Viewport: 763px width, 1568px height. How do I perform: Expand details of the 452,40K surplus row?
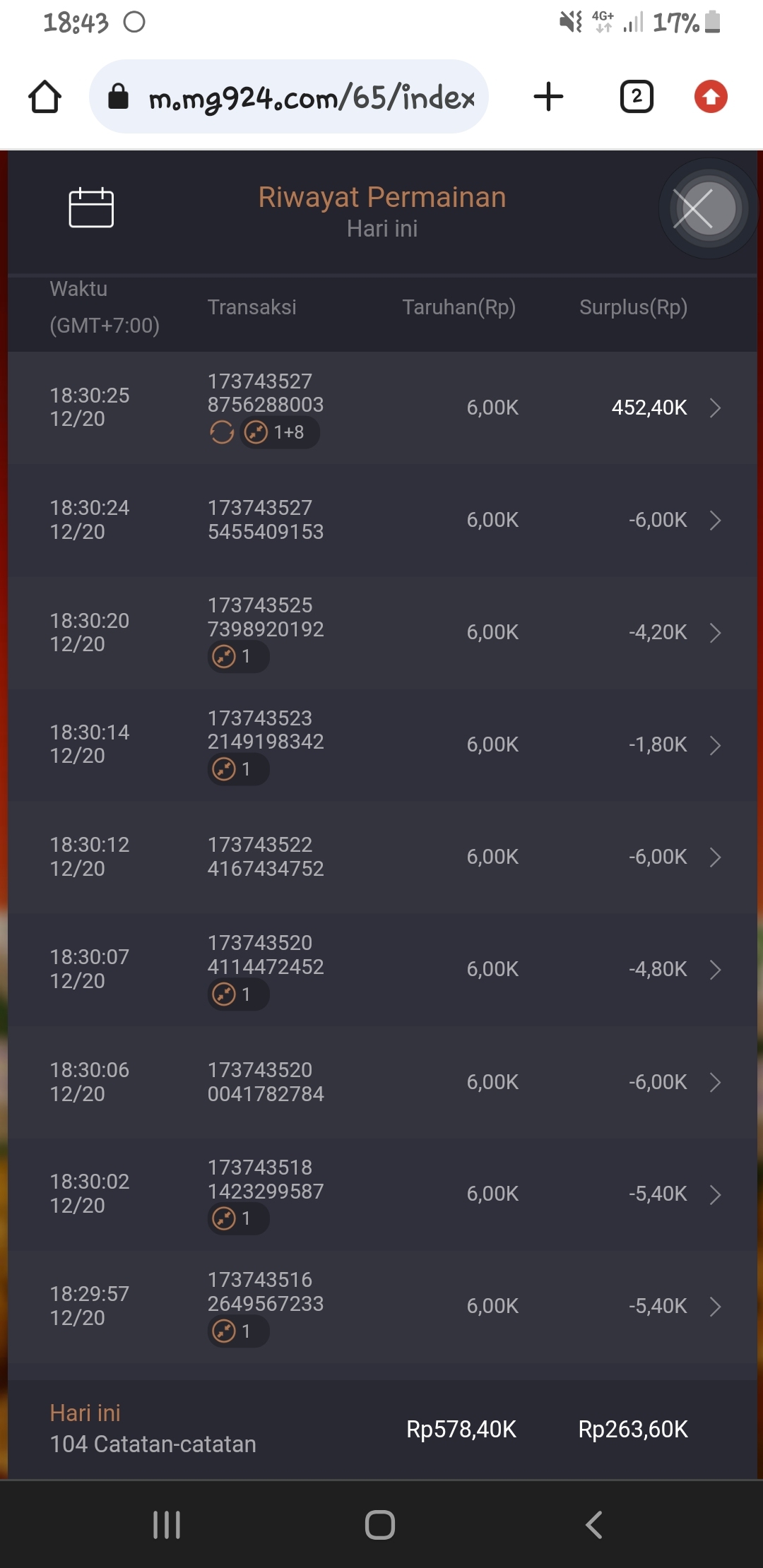pyautogui.click(x=715, y=408)
